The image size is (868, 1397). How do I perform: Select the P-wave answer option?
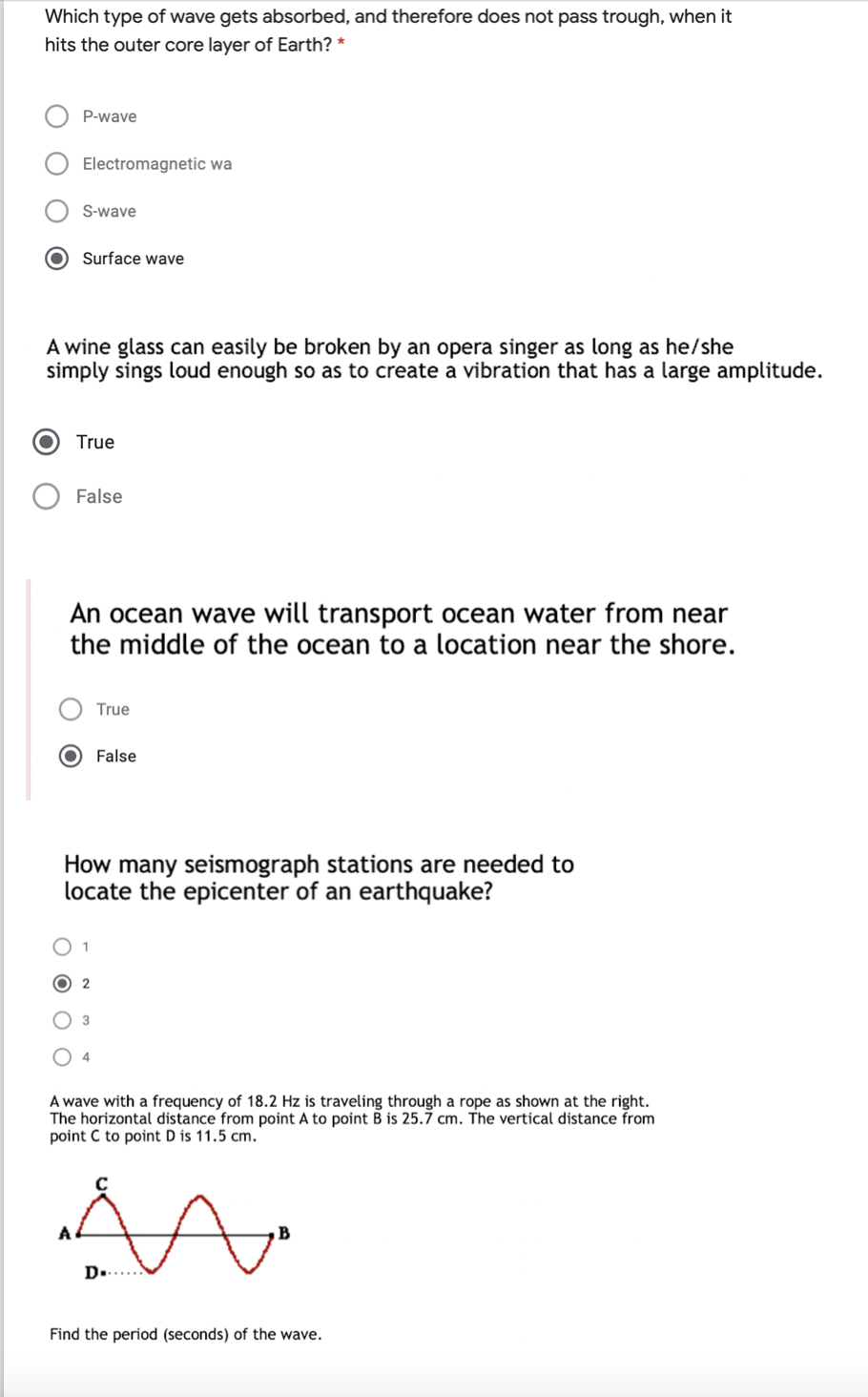(56, 115)
